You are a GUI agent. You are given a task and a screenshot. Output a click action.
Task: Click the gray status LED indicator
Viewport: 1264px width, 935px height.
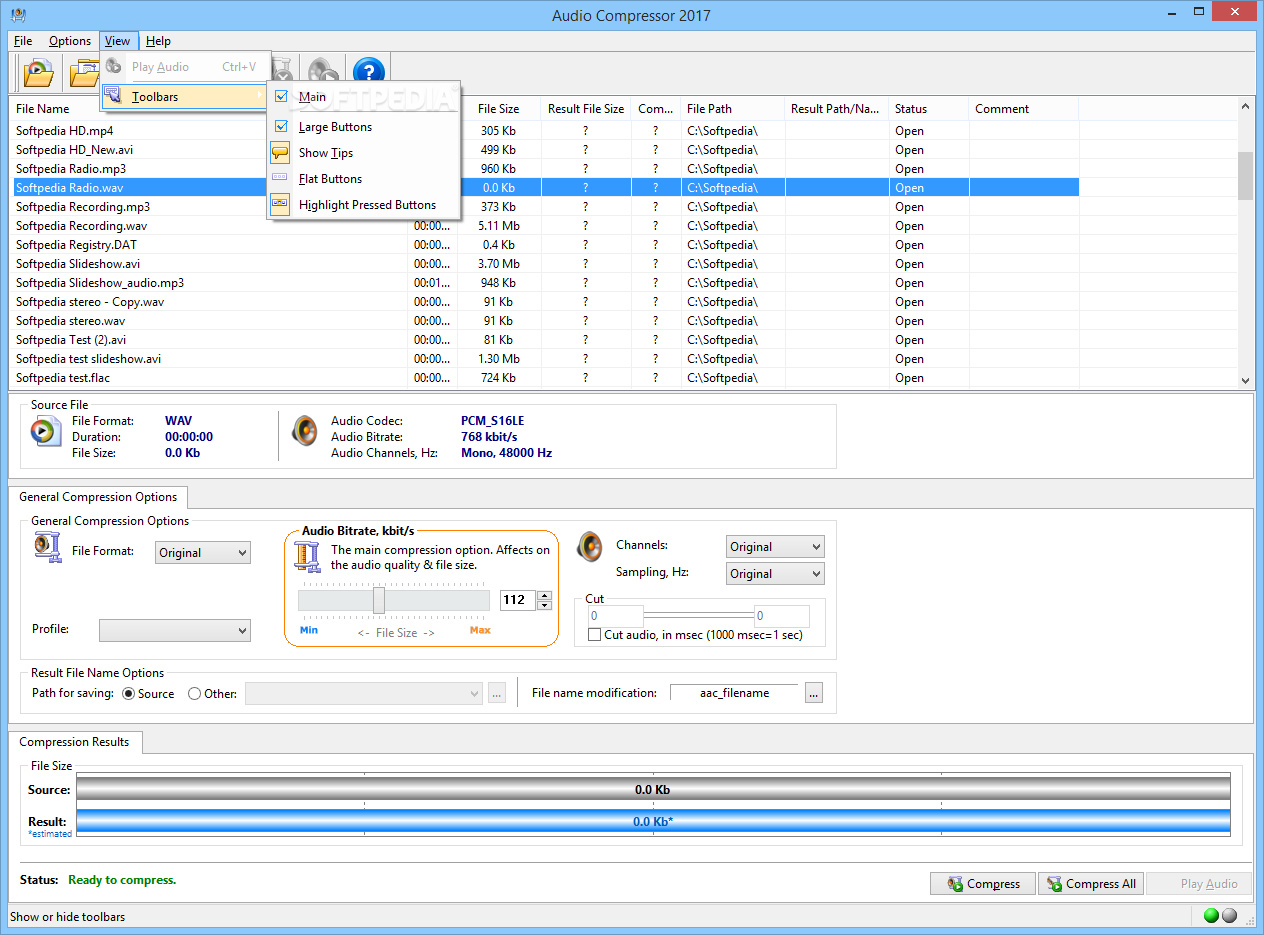coord(1229,915)
